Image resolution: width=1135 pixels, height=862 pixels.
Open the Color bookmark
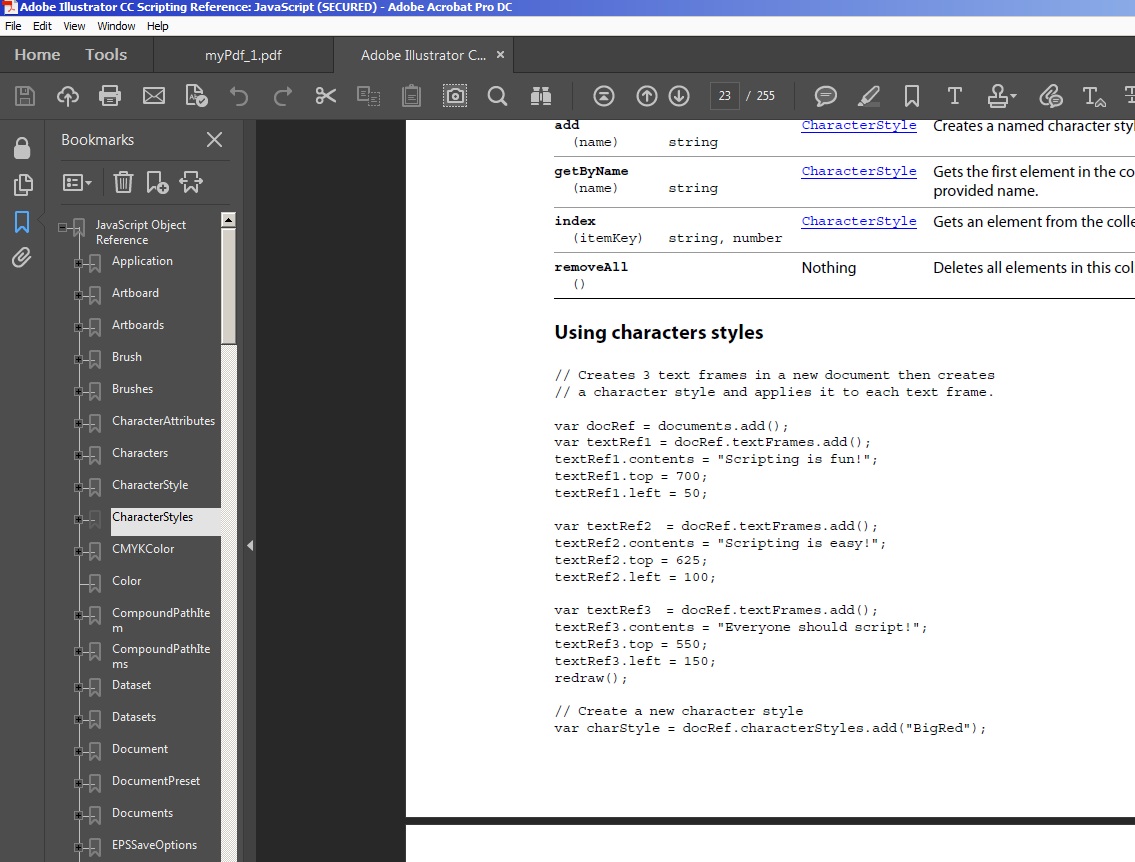(126, 580)
